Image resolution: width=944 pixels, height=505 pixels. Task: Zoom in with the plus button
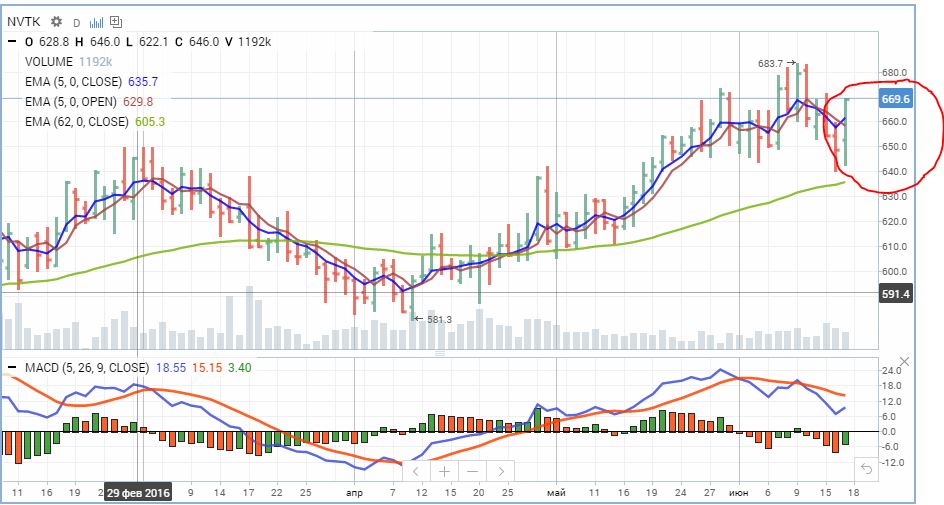[443, 470]
